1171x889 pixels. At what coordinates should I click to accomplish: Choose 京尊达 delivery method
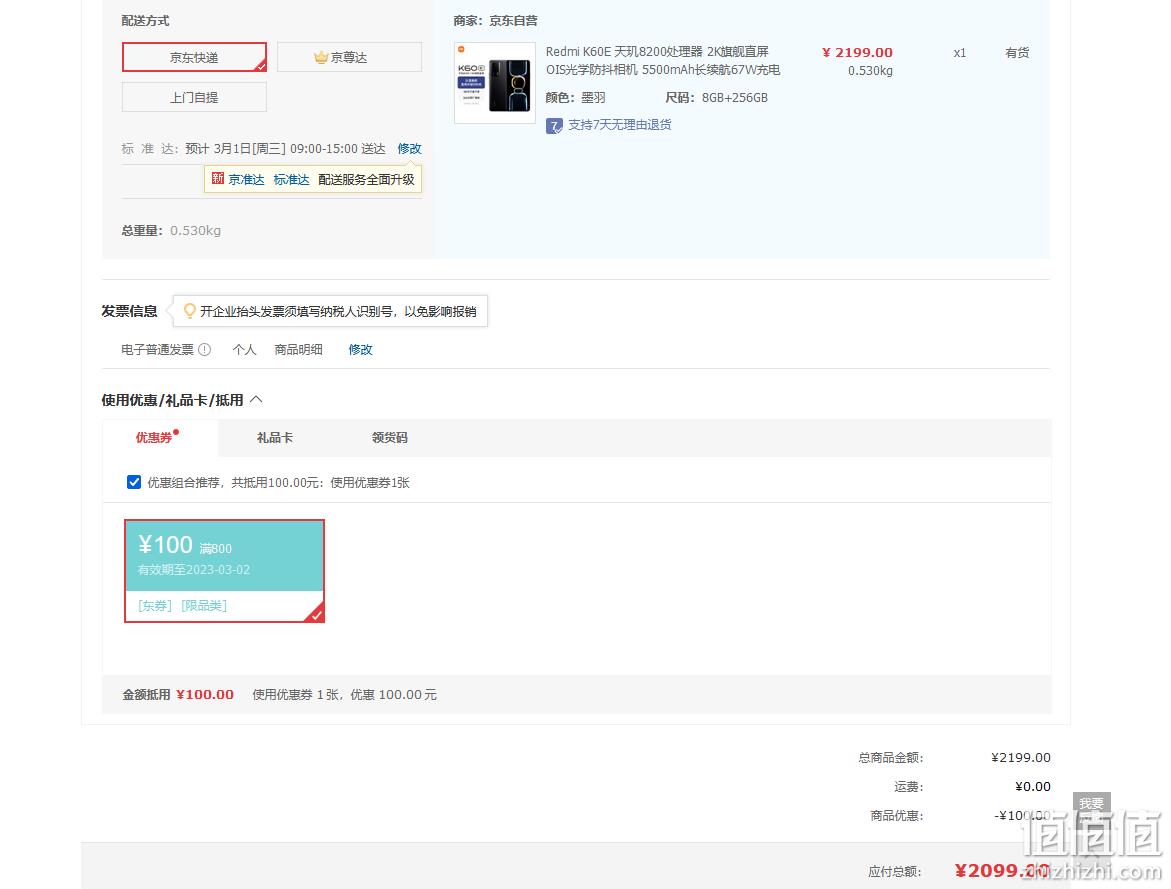(x=350, y=58)
